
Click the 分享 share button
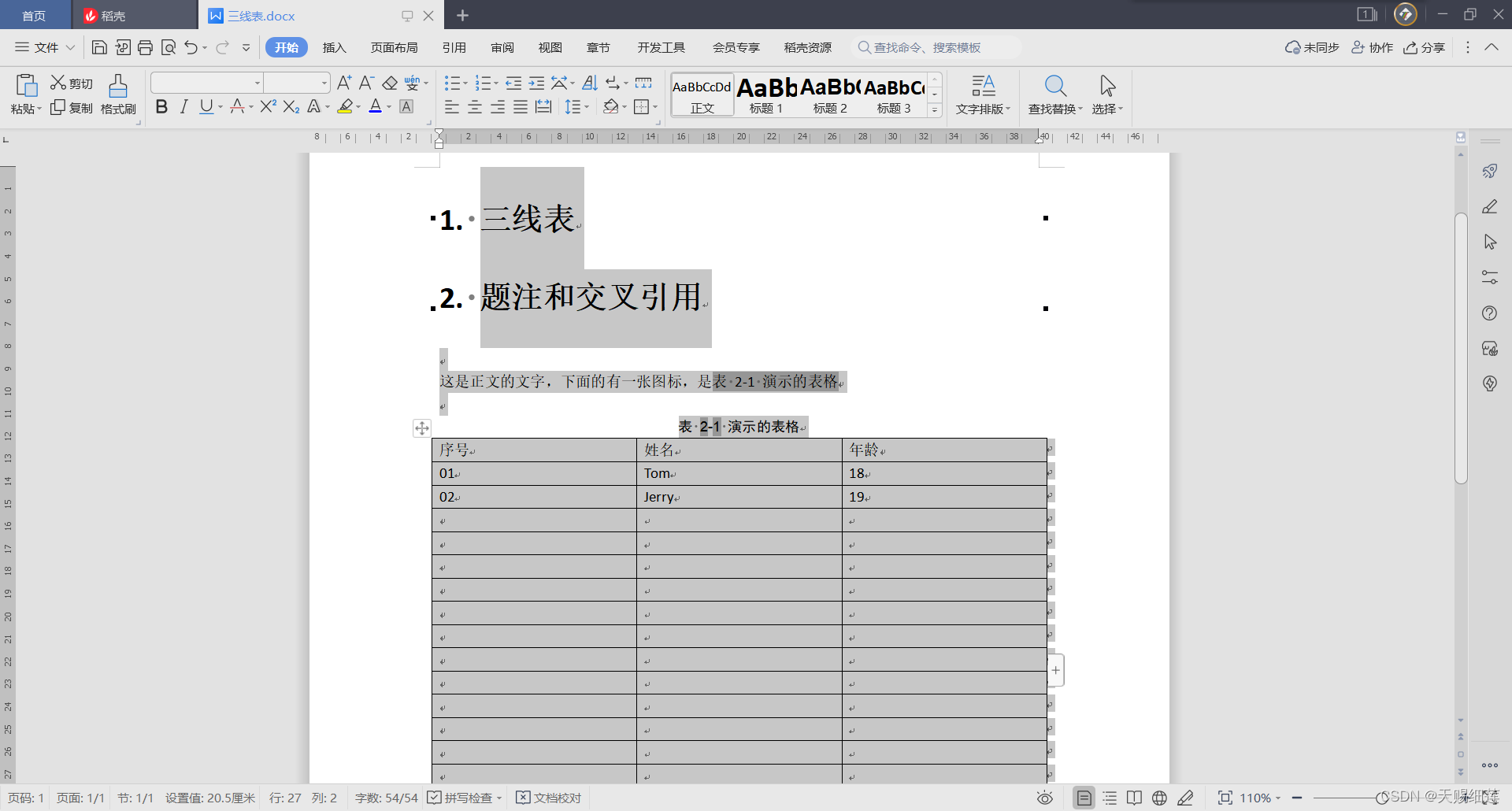1425,47
